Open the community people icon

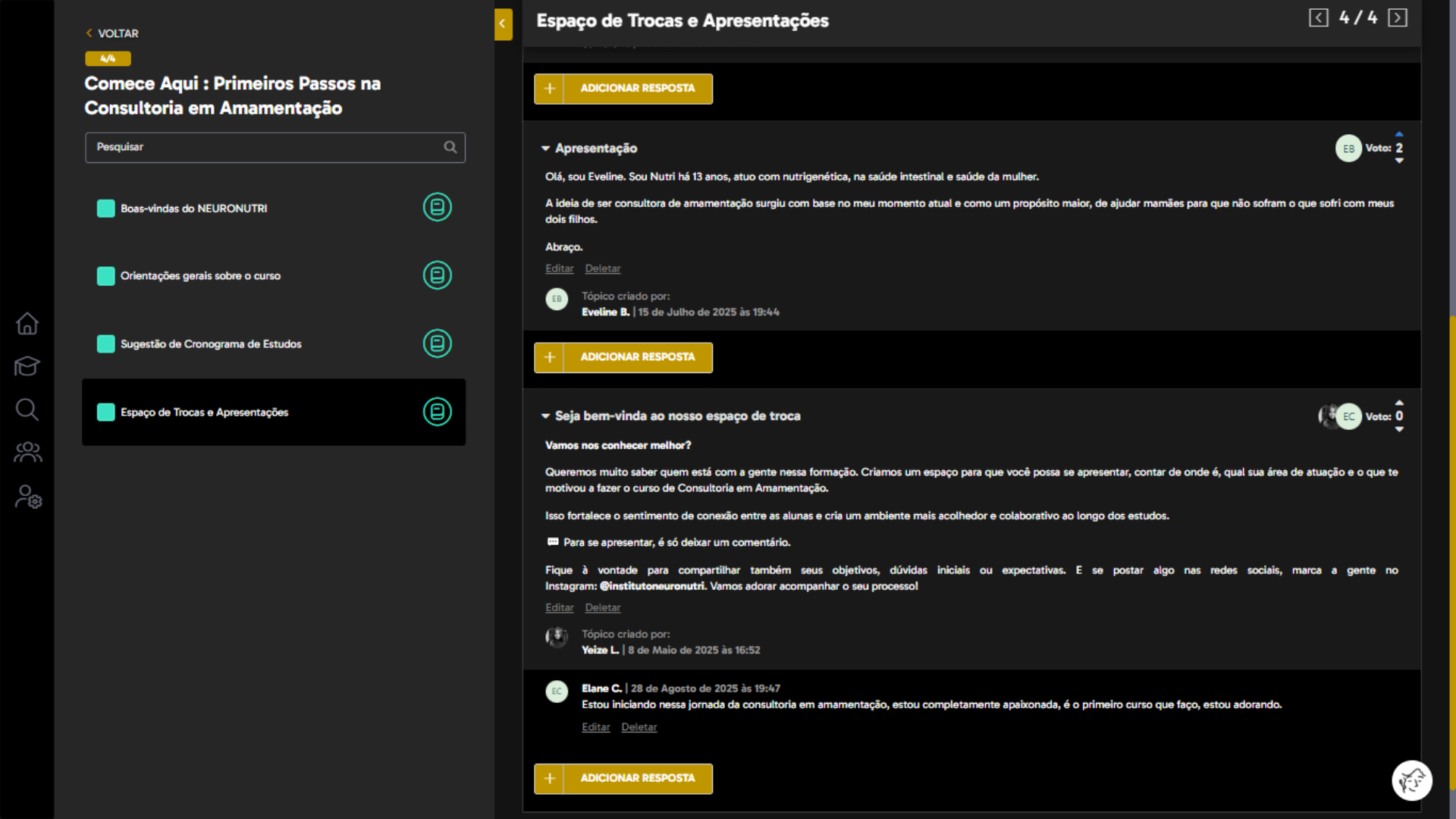[27, 453]
